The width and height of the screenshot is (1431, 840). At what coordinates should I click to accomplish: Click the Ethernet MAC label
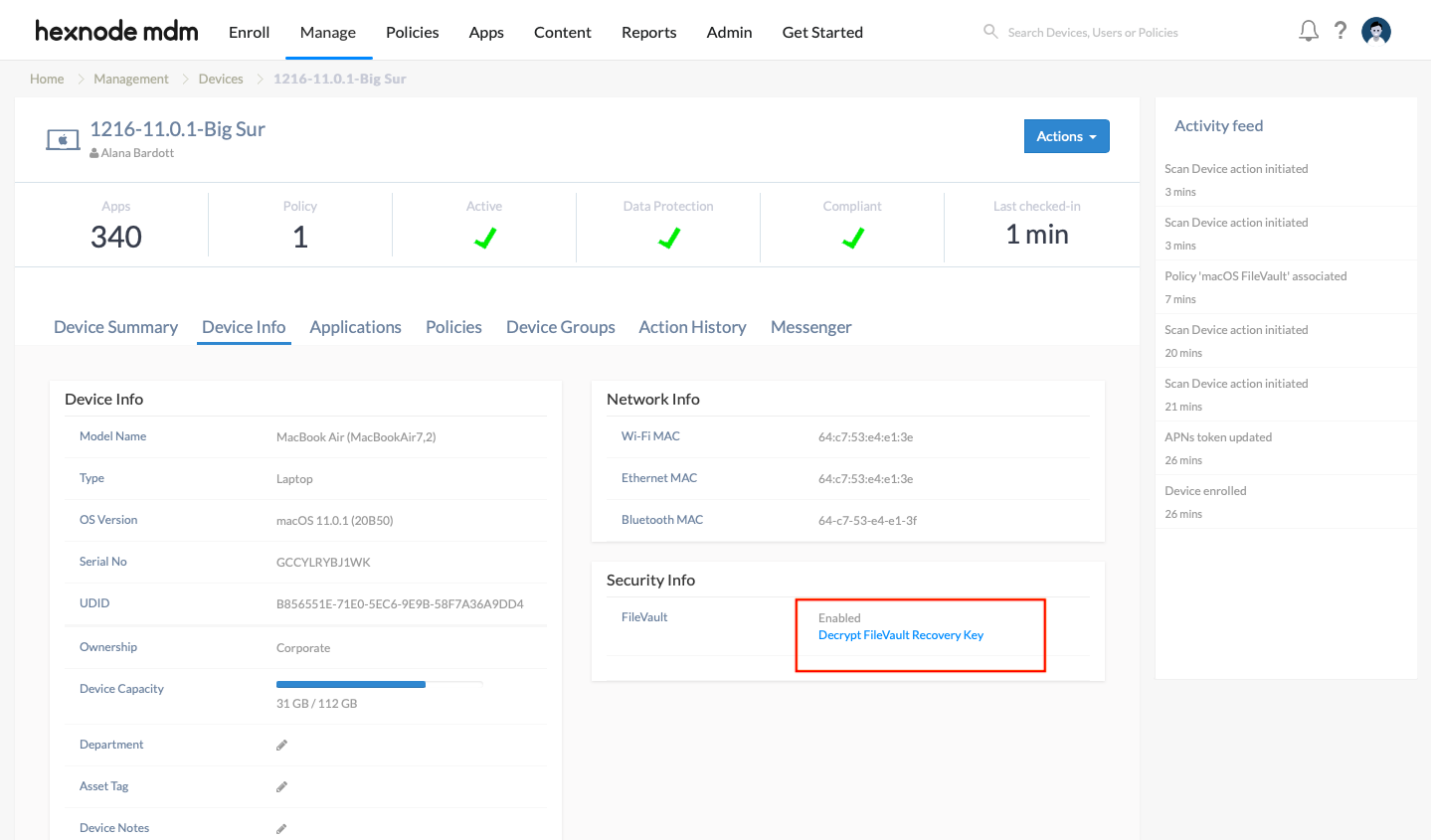(x=659, y=478)
